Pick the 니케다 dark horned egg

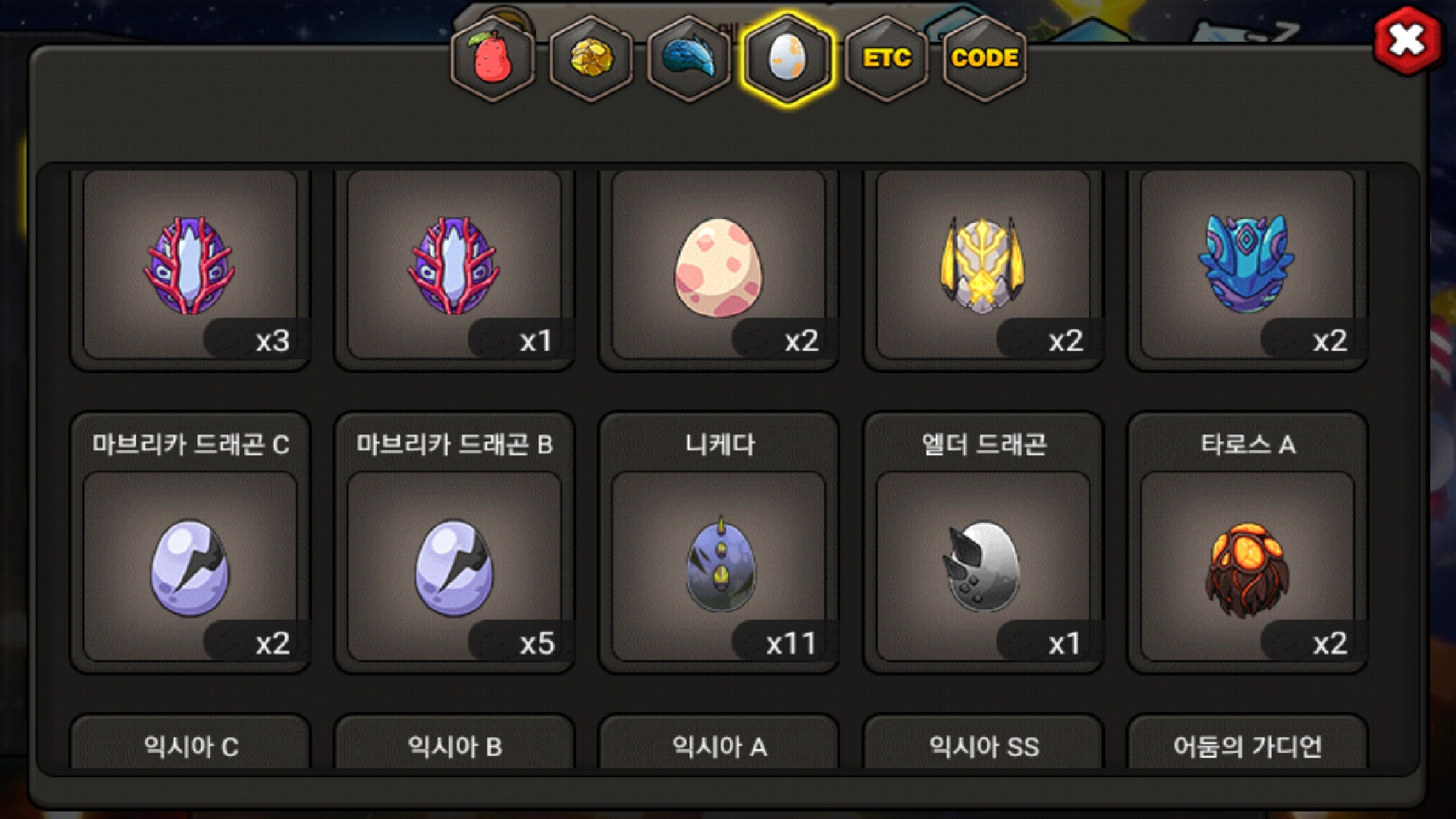[x=719, y=543]
